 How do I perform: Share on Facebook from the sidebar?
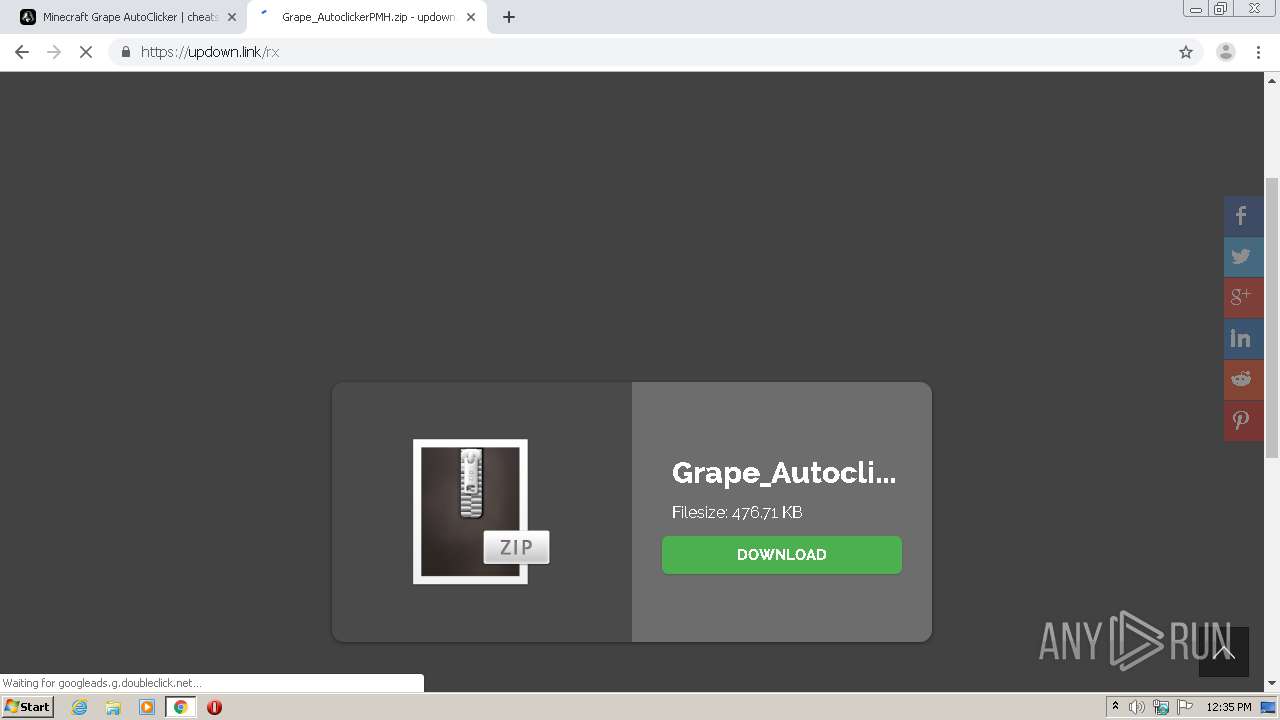point(1243,216)
